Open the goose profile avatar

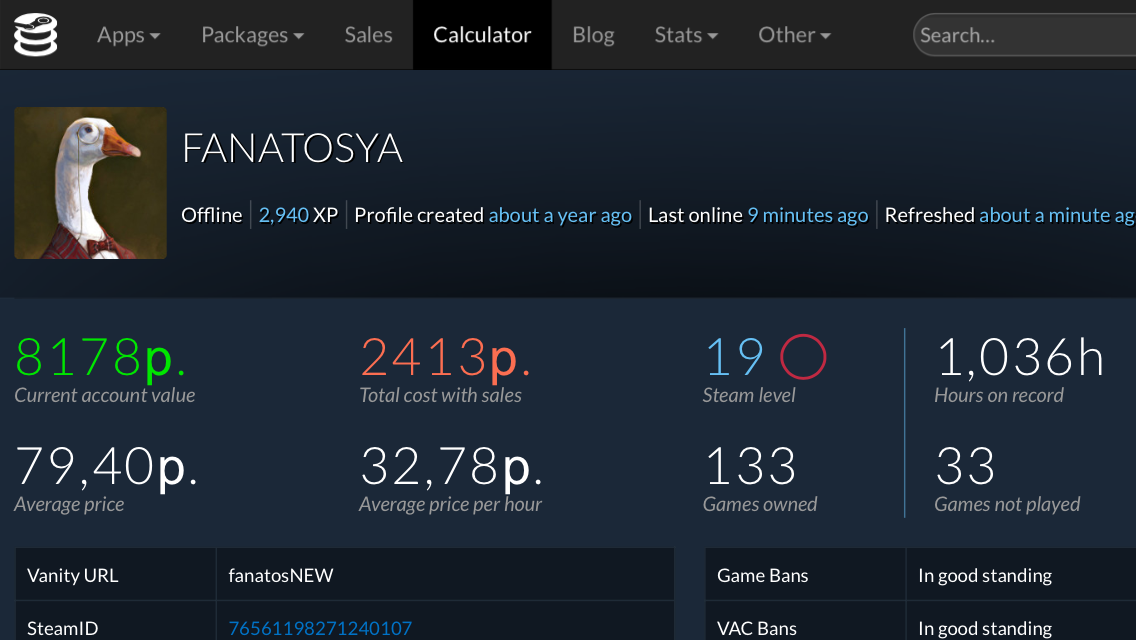coord(90,183)
